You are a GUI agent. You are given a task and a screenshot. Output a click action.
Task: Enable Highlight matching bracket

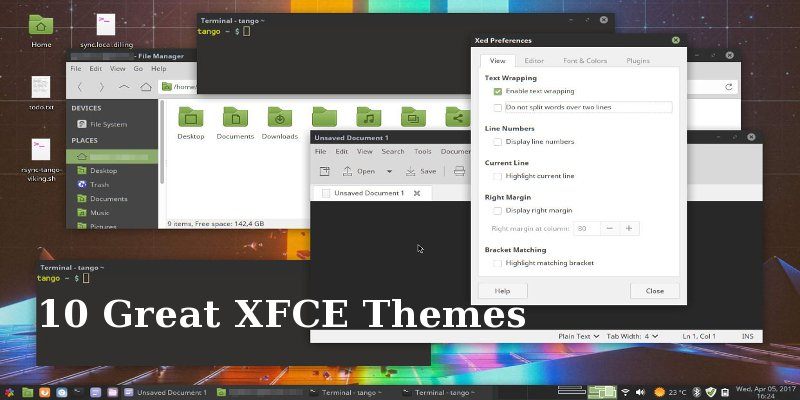coord(497,263)
